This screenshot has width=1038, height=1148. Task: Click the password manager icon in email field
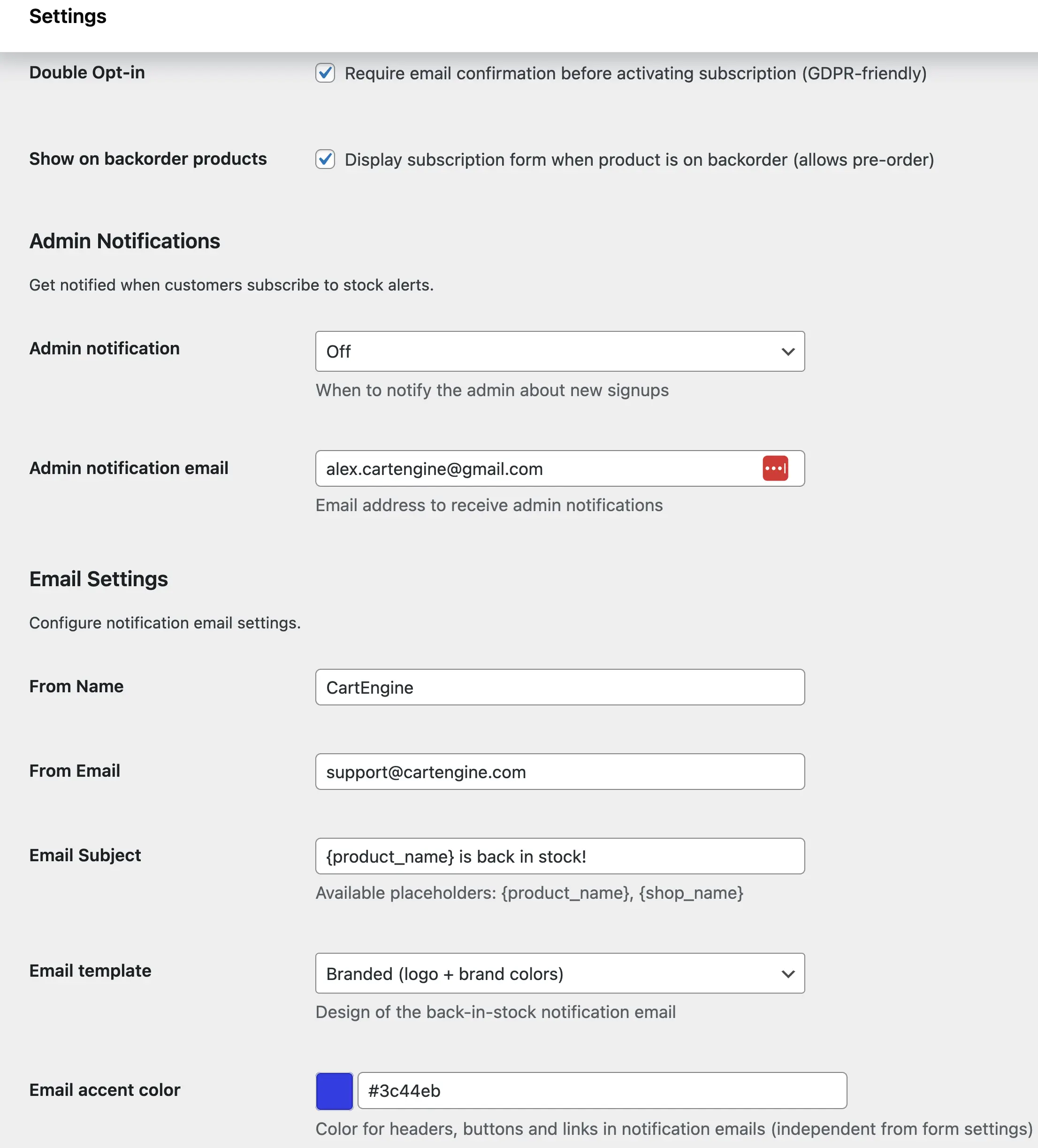(x=775, y=468)
